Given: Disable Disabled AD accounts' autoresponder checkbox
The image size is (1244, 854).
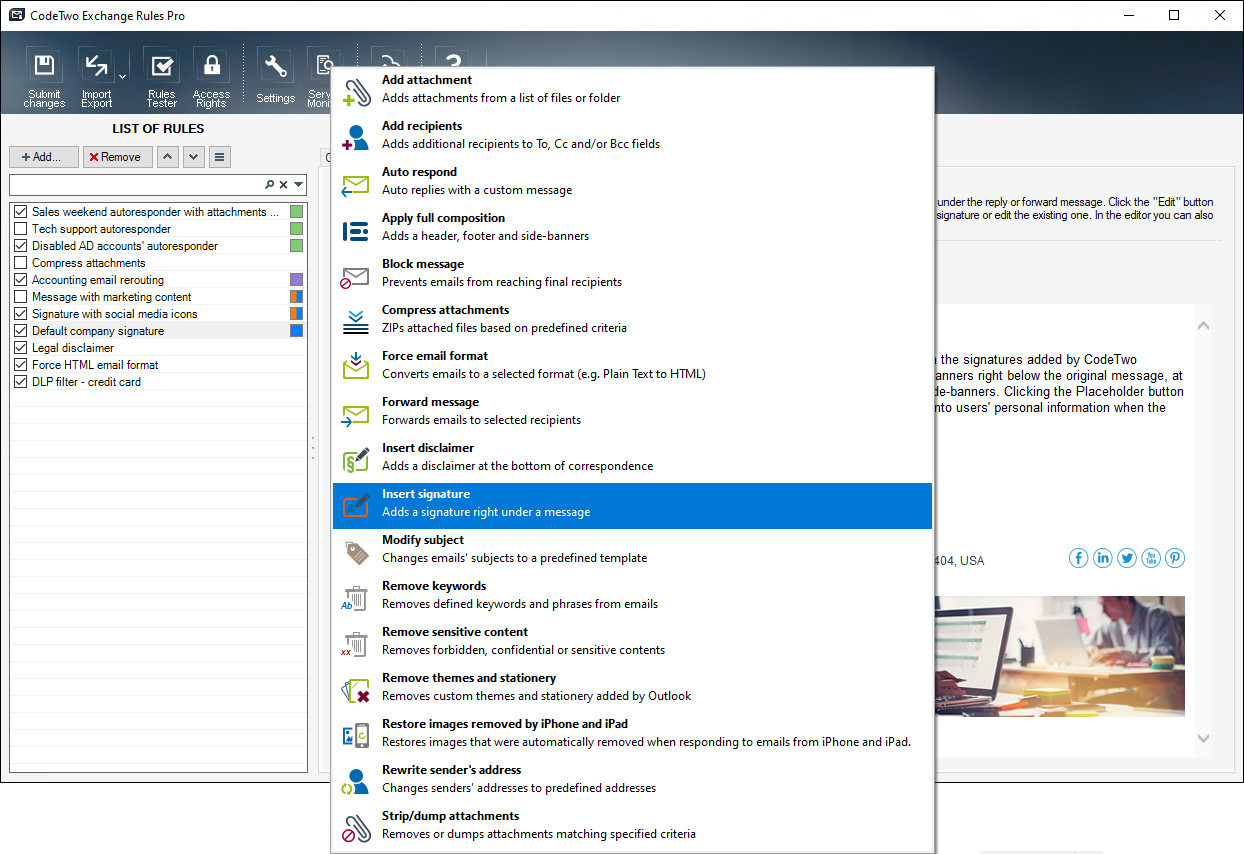Looking at the screenshot, I should [x=21, y=246].
